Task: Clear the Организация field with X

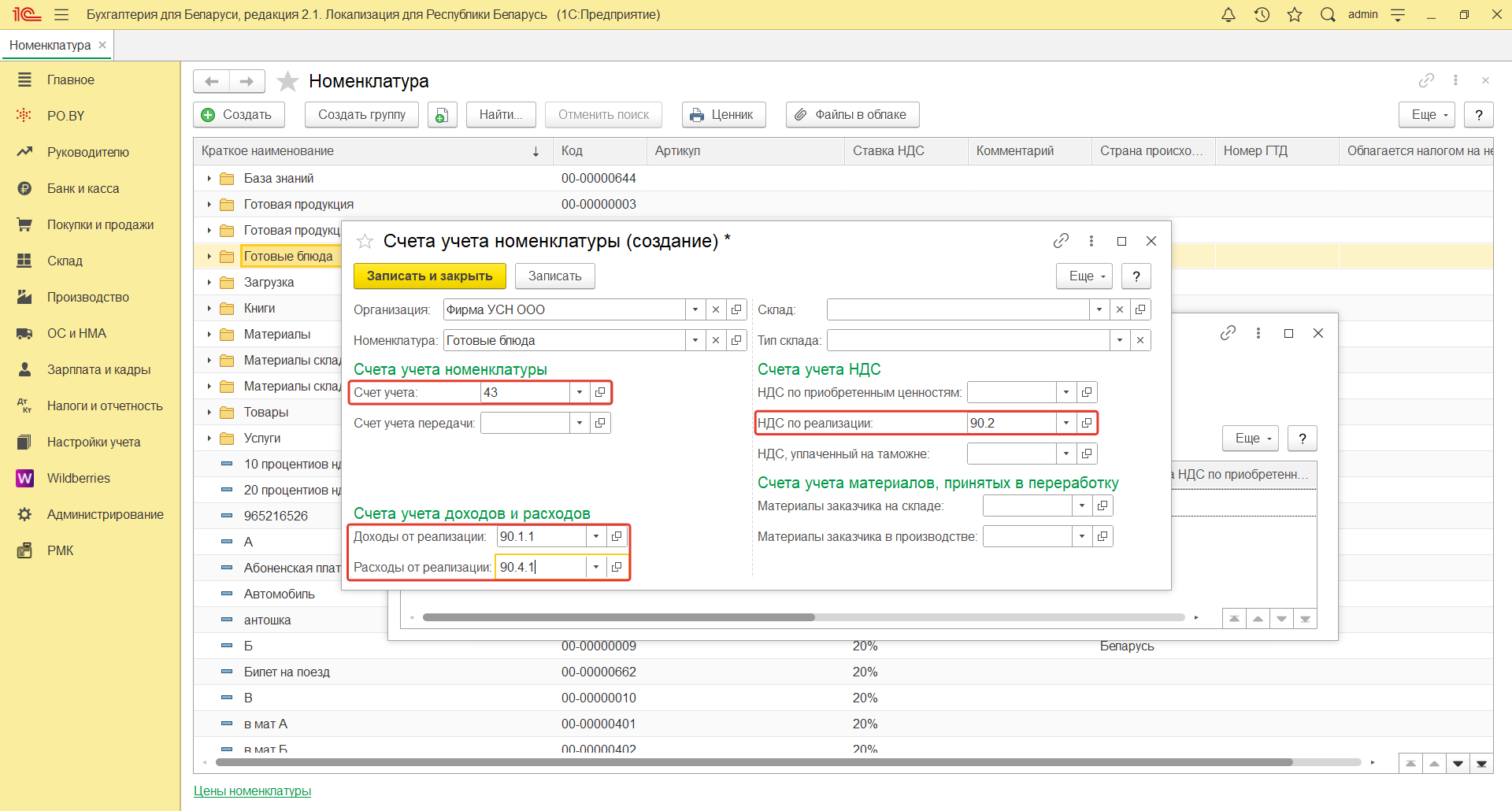Action: pyautogui.click(x=716, y=309)
